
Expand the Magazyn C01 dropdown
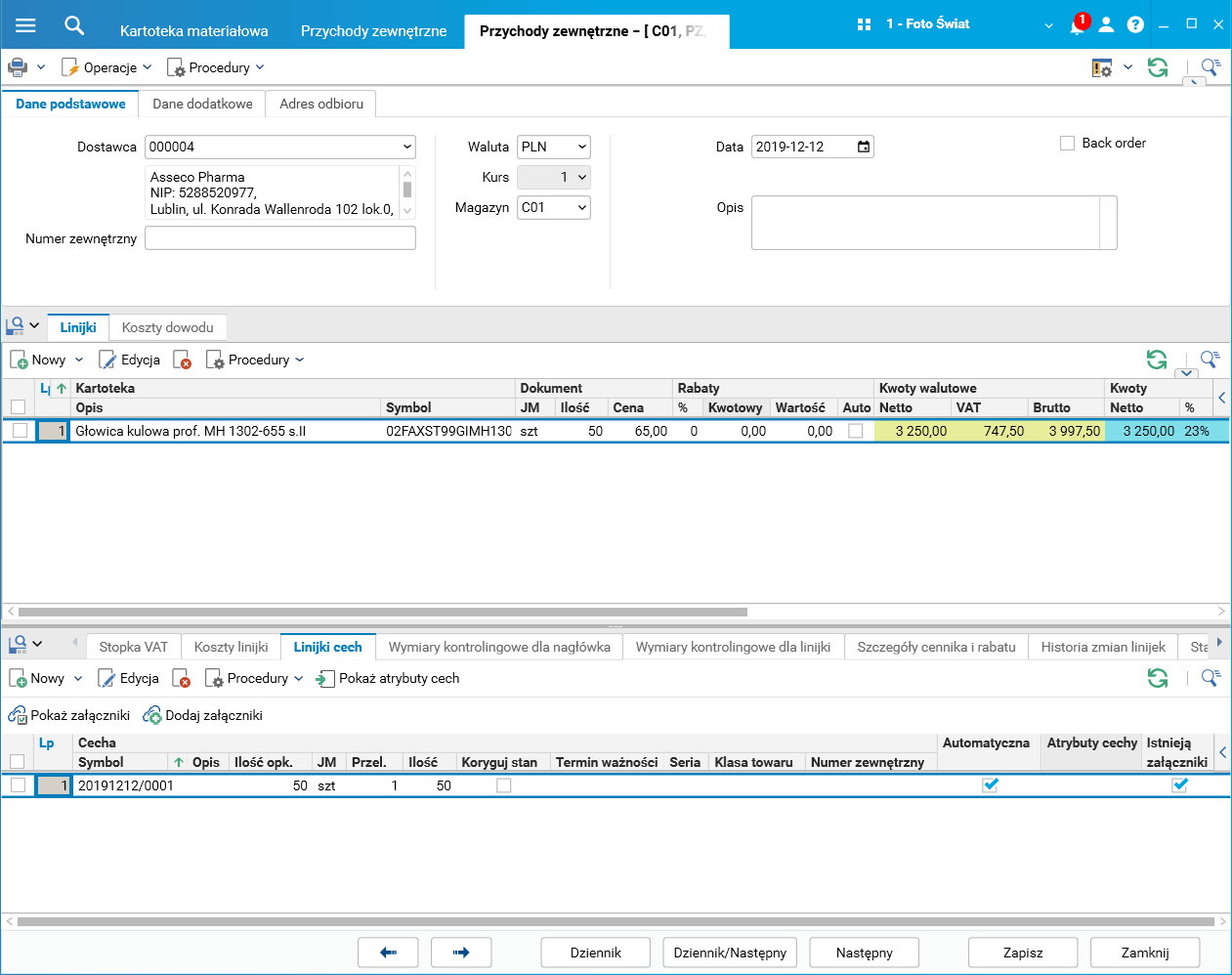[x=582, y=207]
